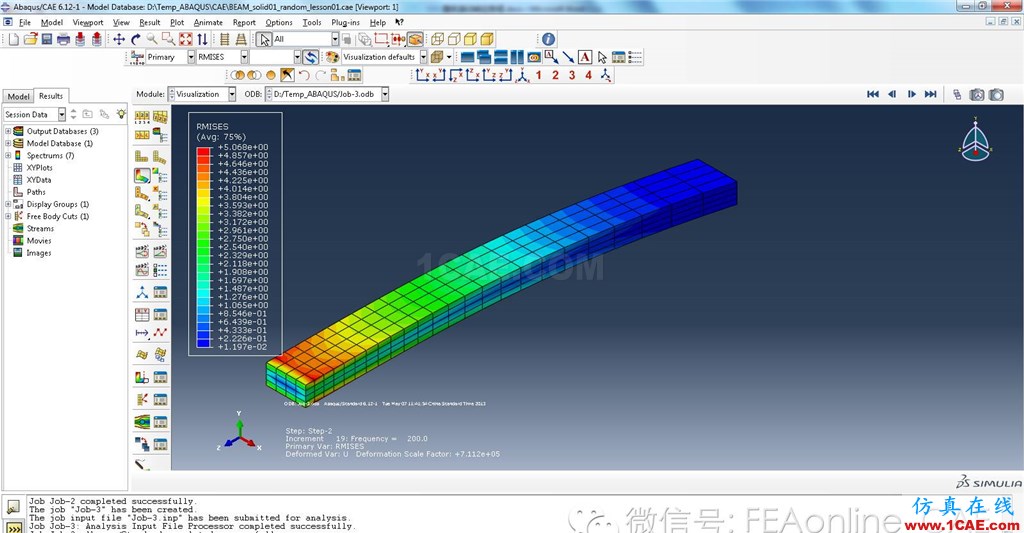The width and height of the screenshot is (1024, 533).
Task: Open the Plug-ins menu
Action: (x=345, y=22)
